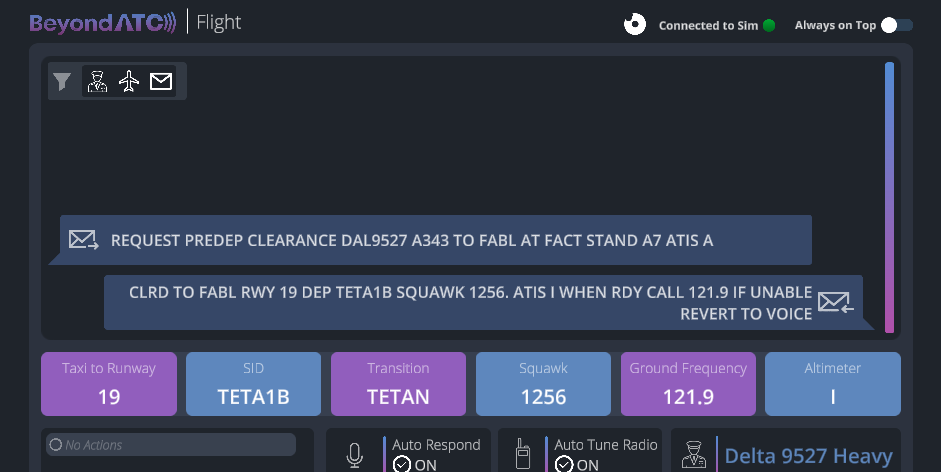Click the Ground Frequency 121.9 tile

tap(688, 384)
